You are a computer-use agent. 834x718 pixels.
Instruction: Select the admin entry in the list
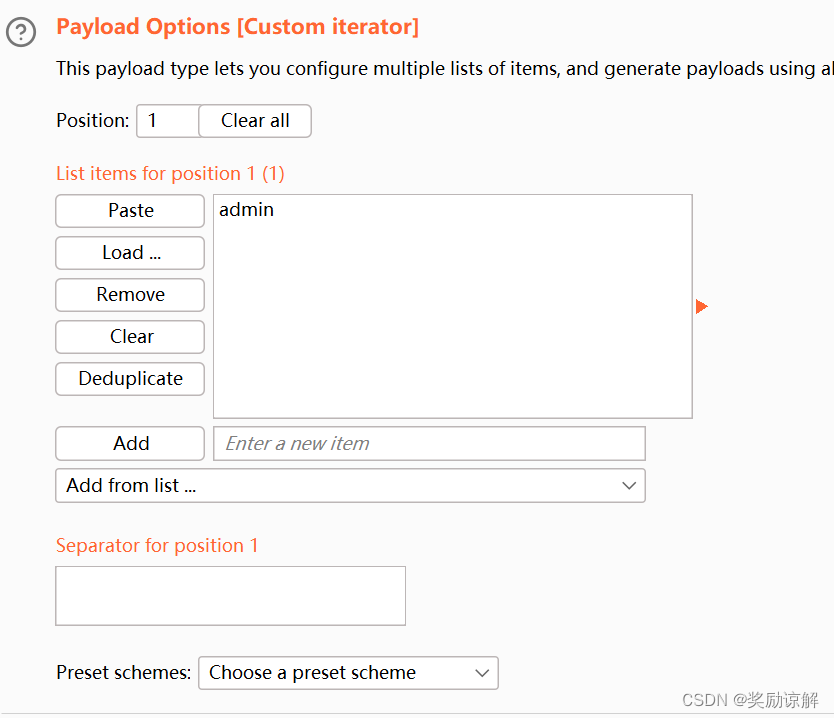246,210
